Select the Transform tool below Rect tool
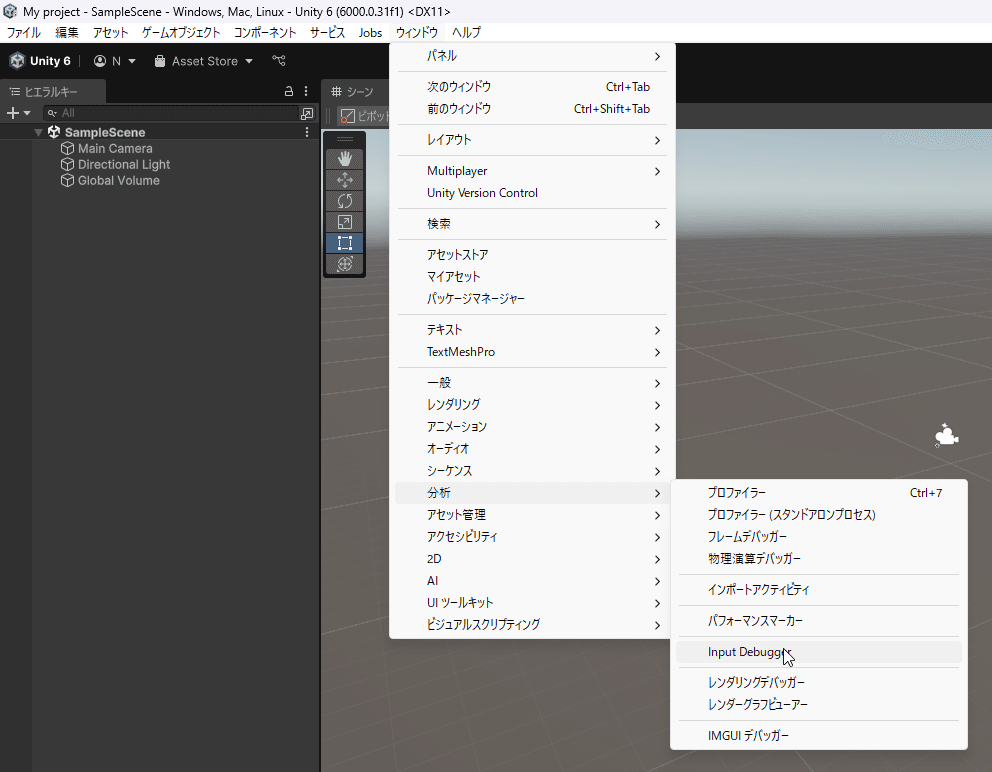992x772 pixels. (344, 264)
